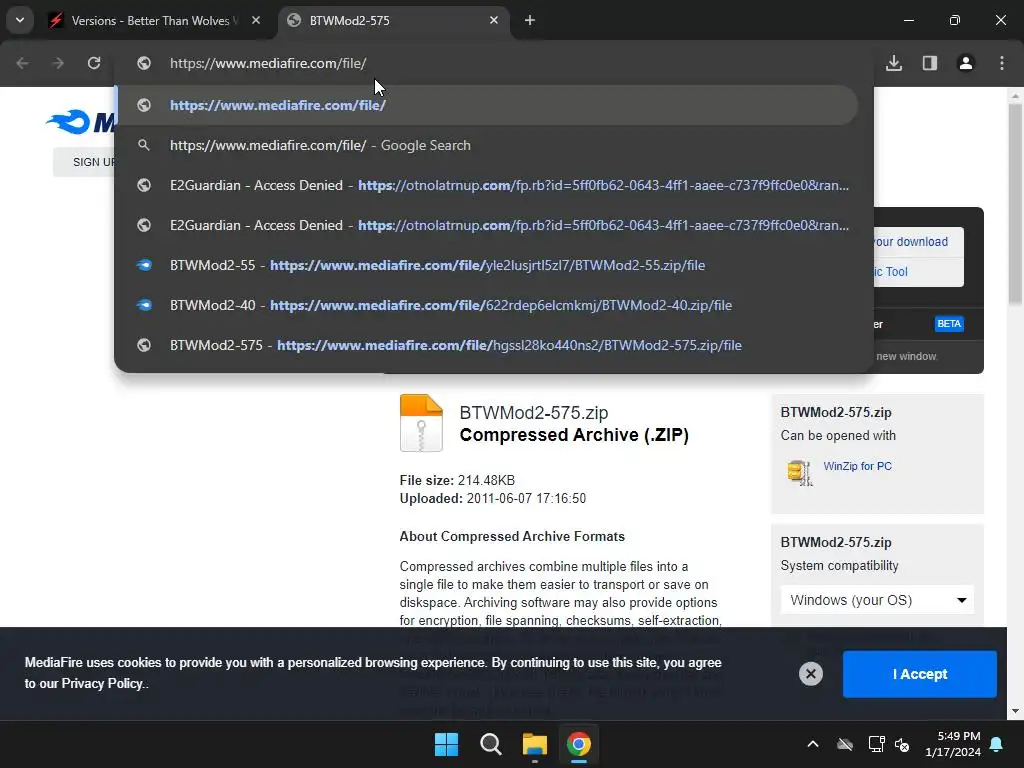Click the BETA badge
This screenshot has width=1024, height=768.
[949, 324]
